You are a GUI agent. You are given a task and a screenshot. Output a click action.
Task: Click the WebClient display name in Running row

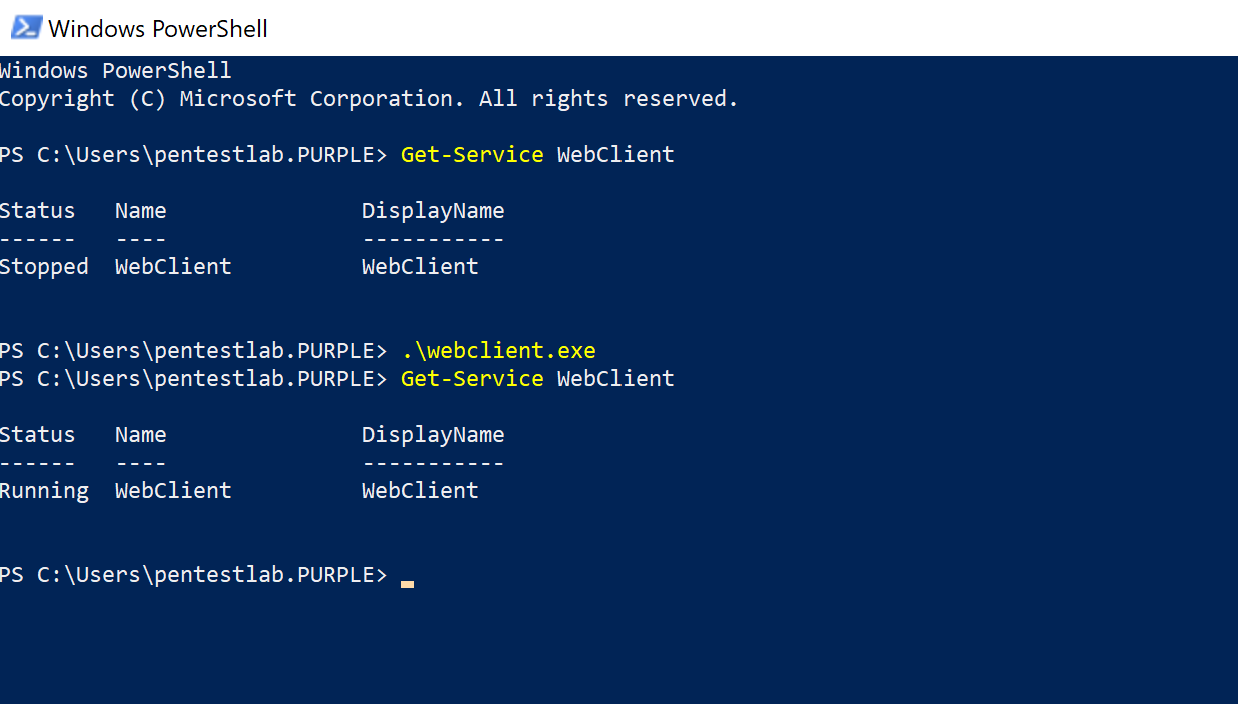pyautogui.click(x=420, y=491)
